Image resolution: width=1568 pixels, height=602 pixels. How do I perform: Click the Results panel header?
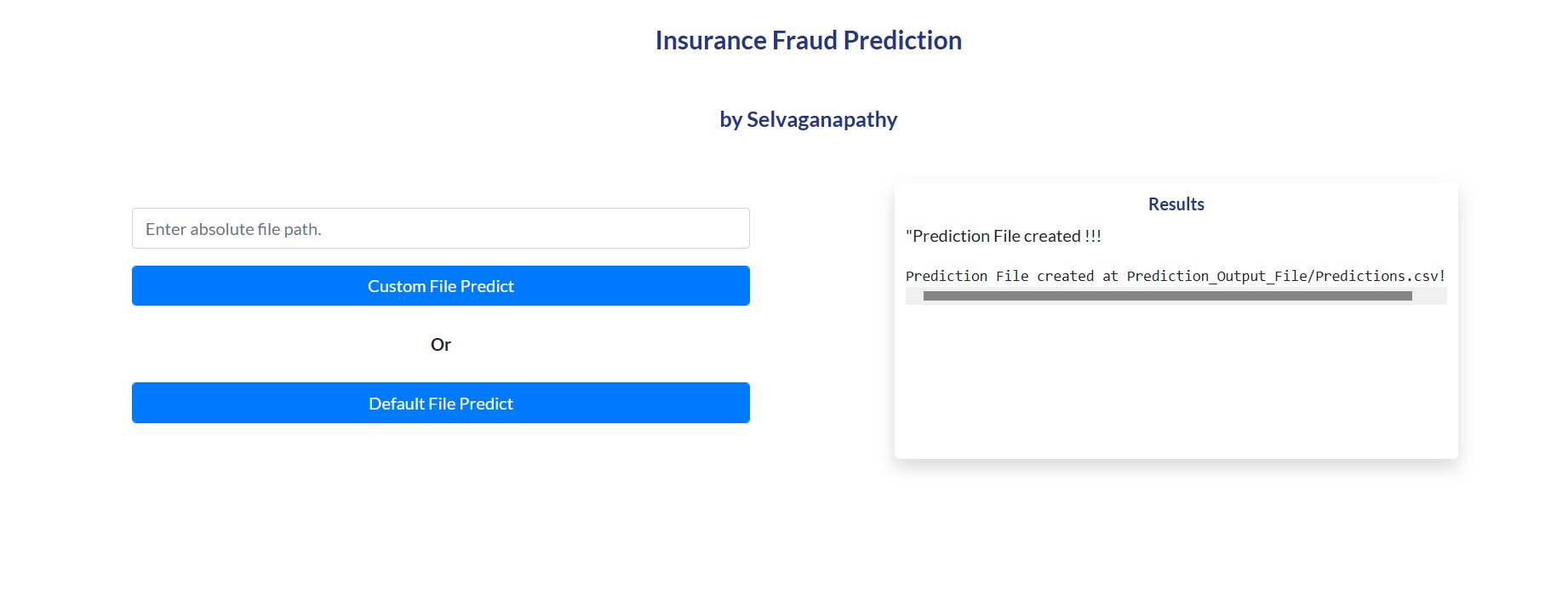click(x=1176, y=204)
